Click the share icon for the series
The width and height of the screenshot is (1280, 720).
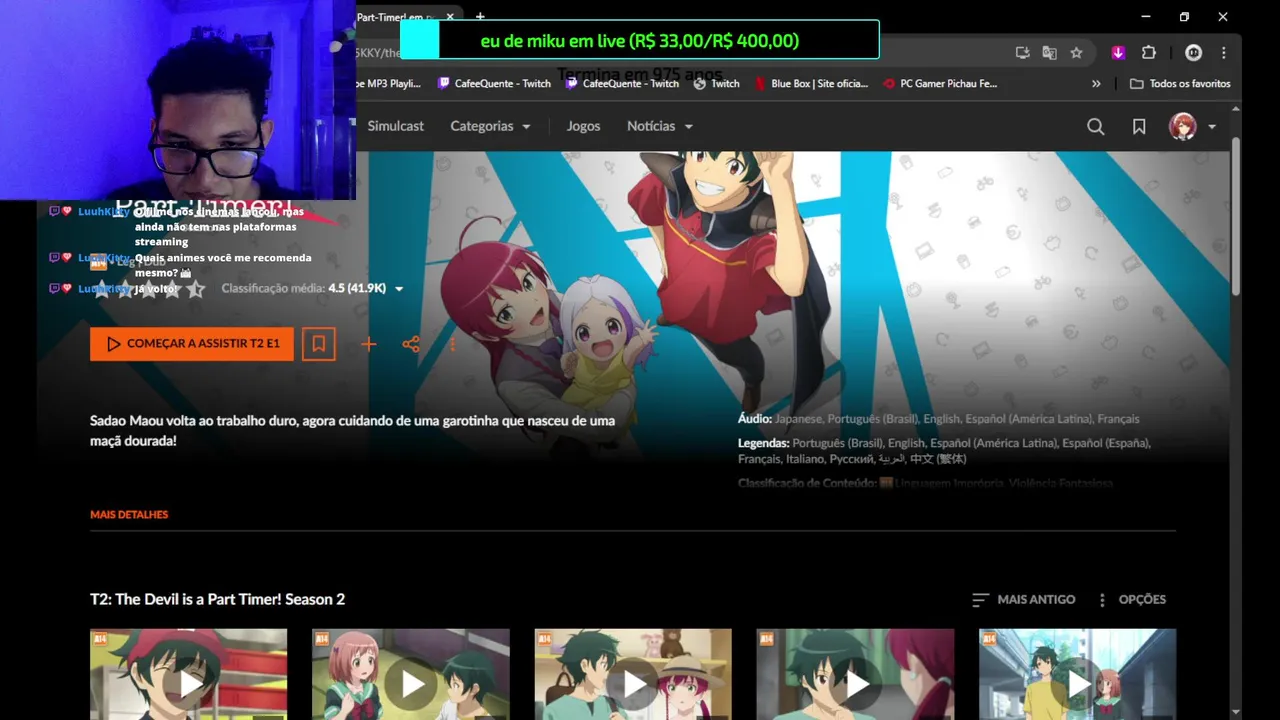[411, 344]
